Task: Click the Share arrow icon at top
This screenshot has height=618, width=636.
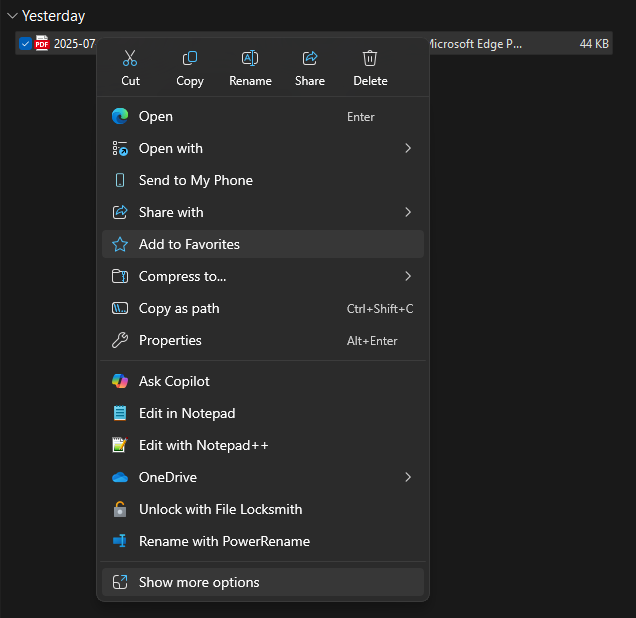Action: click(310, 58)
